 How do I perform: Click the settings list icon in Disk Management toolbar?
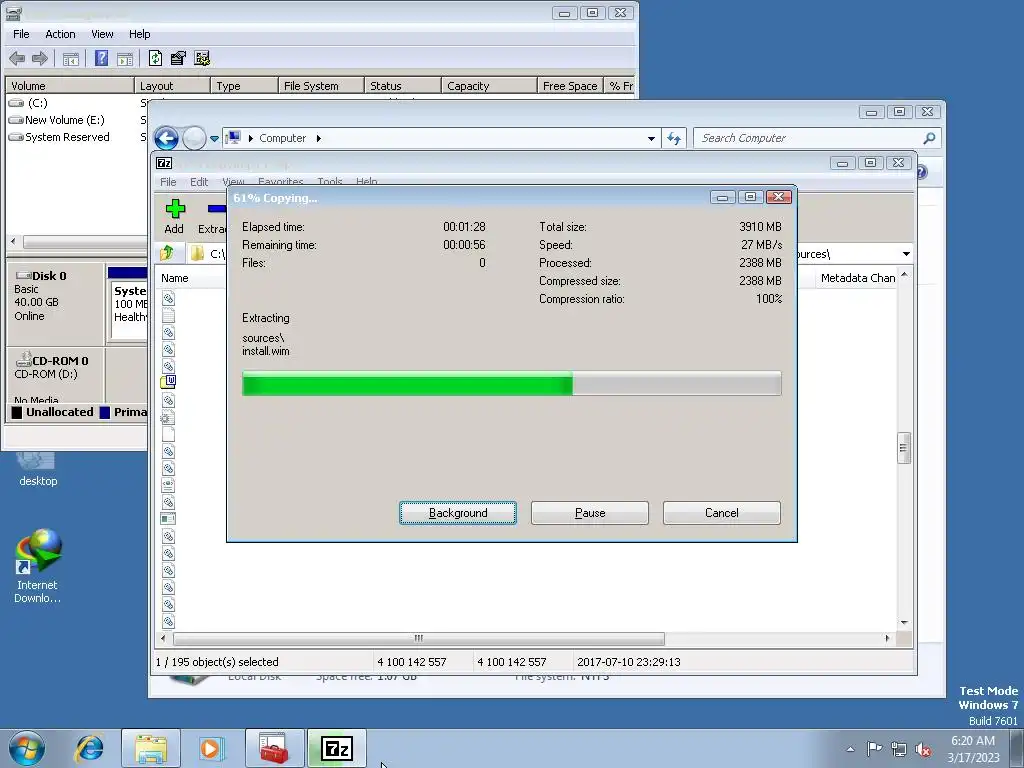(202, 58)
